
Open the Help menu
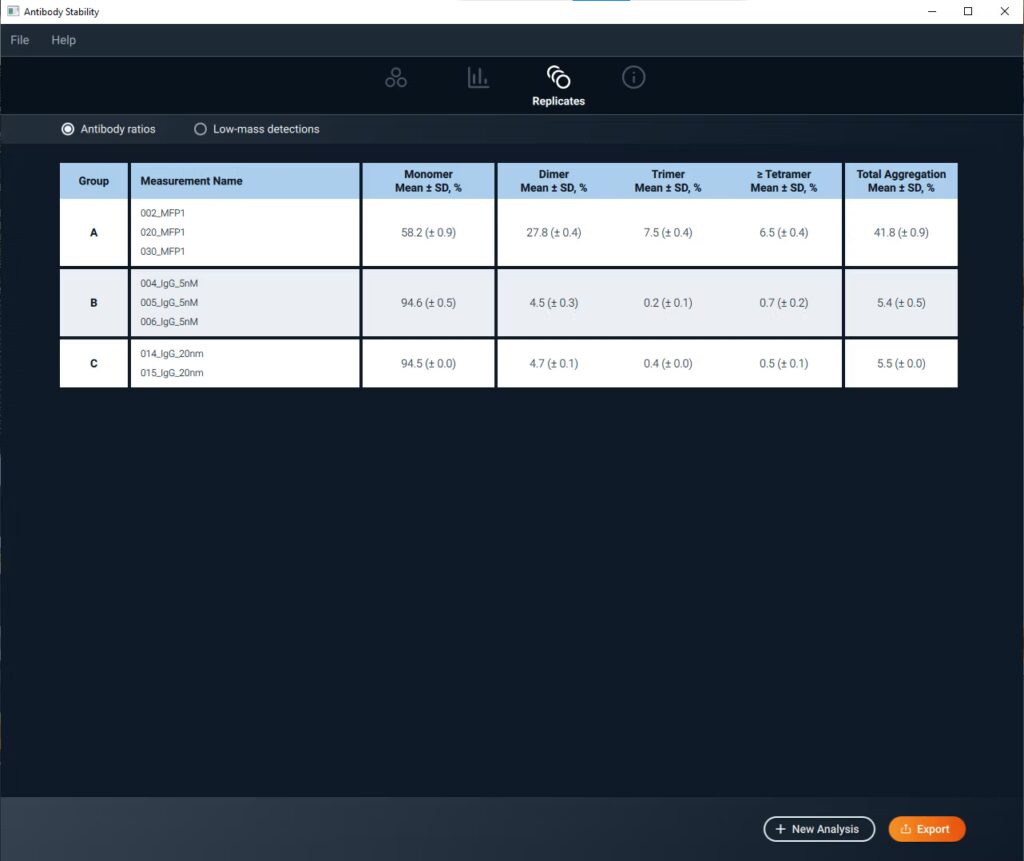click(64, 40)
